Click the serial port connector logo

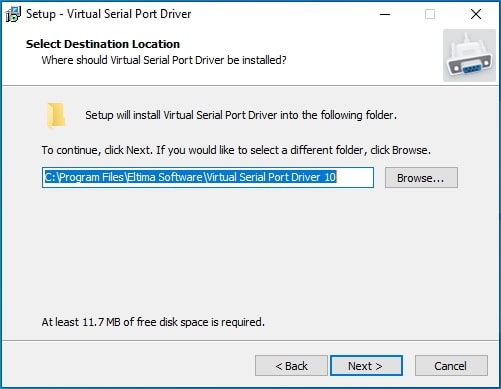click(x=469, y=55)
